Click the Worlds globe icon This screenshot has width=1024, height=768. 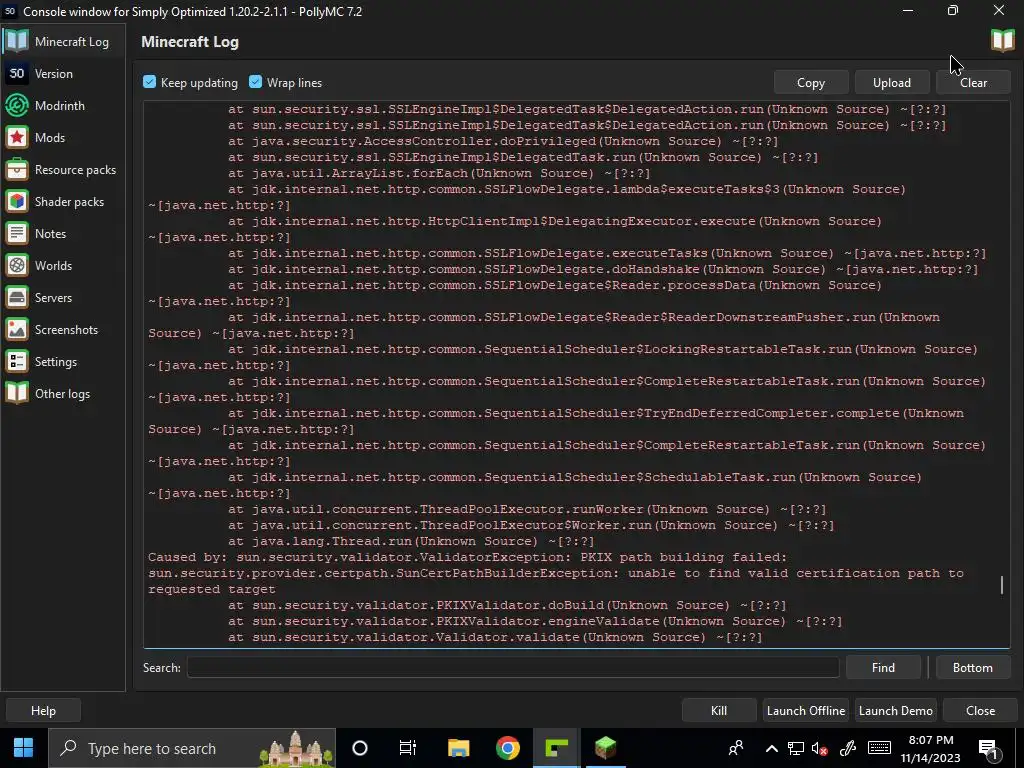pyautogui.click(x=17, y=265)
